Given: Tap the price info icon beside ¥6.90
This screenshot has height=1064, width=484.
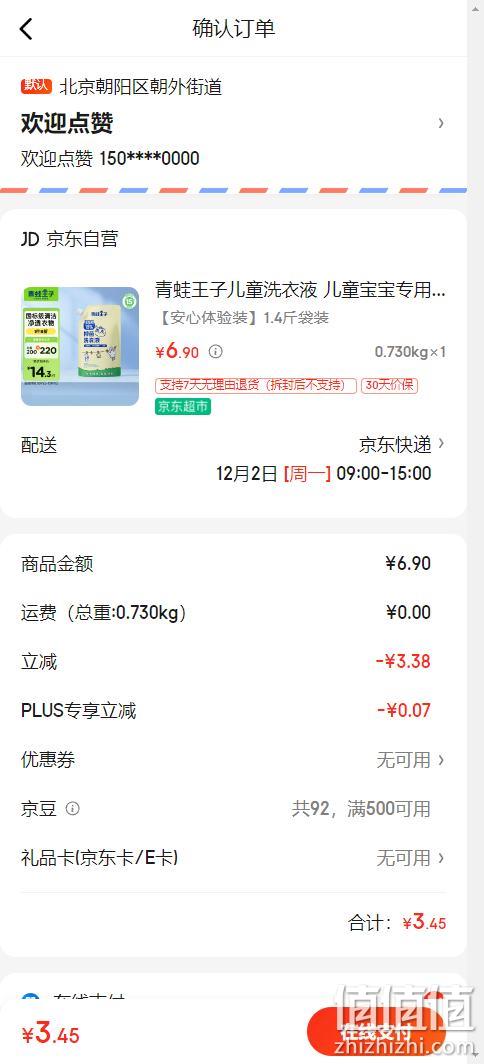Looking at the screenshot, I should [215, 352].
